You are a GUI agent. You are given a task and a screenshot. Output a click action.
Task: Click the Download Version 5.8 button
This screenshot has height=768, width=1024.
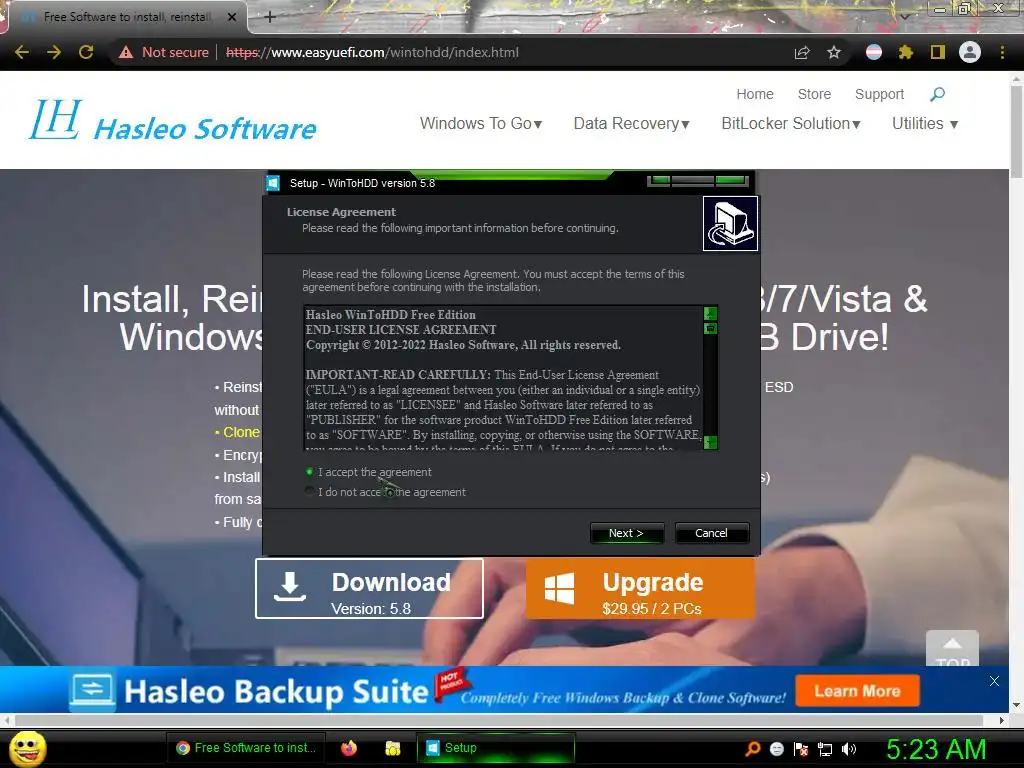click(370, 588)
